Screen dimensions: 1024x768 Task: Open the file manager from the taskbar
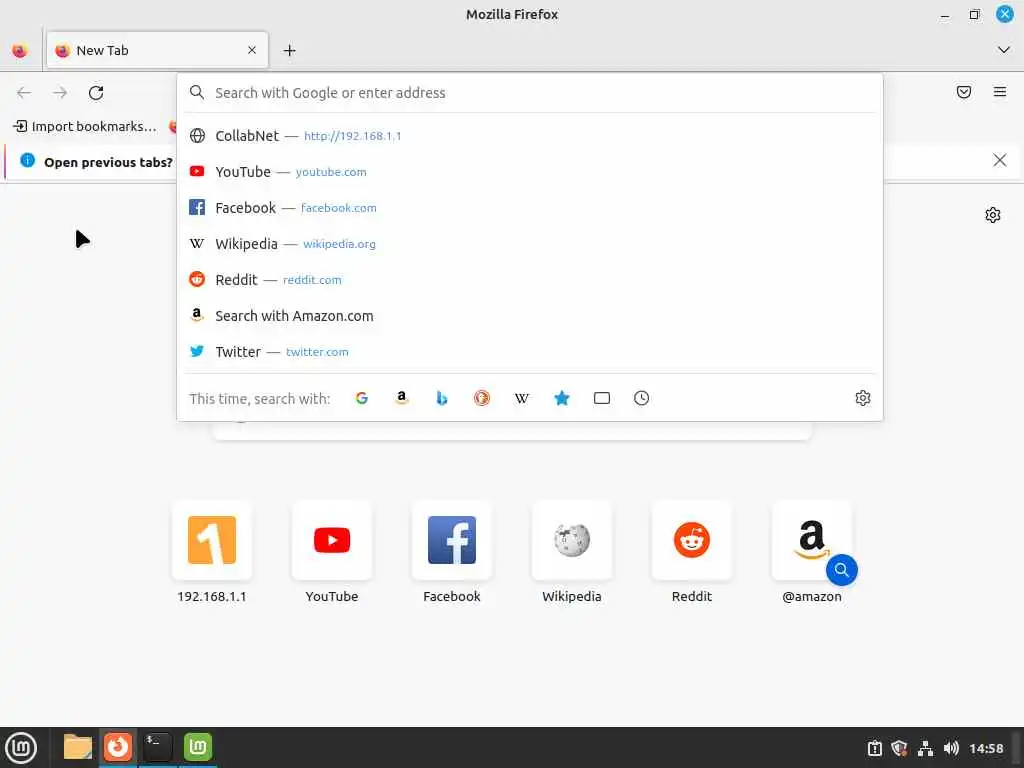pos(78,747)
